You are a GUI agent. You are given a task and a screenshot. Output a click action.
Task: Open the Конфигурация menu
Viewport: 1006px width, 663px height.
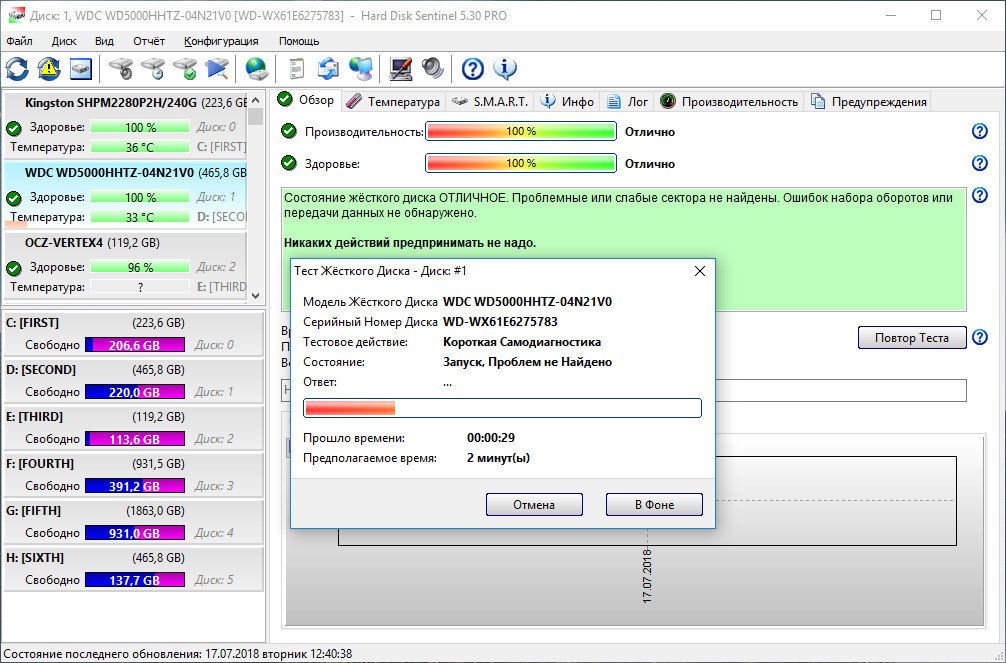(221, 41)
